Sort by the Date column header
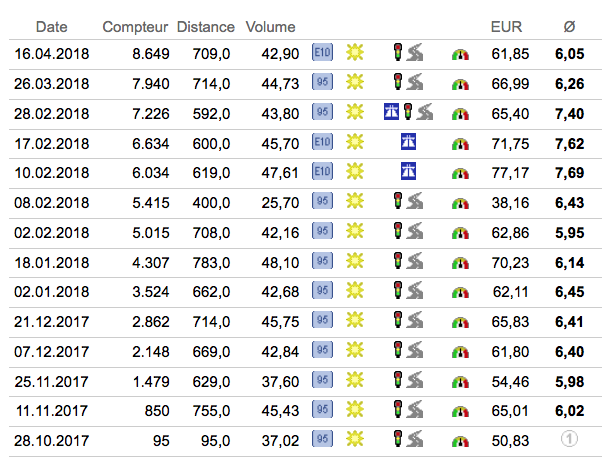 pyautogui.click(x=51, y=26)
